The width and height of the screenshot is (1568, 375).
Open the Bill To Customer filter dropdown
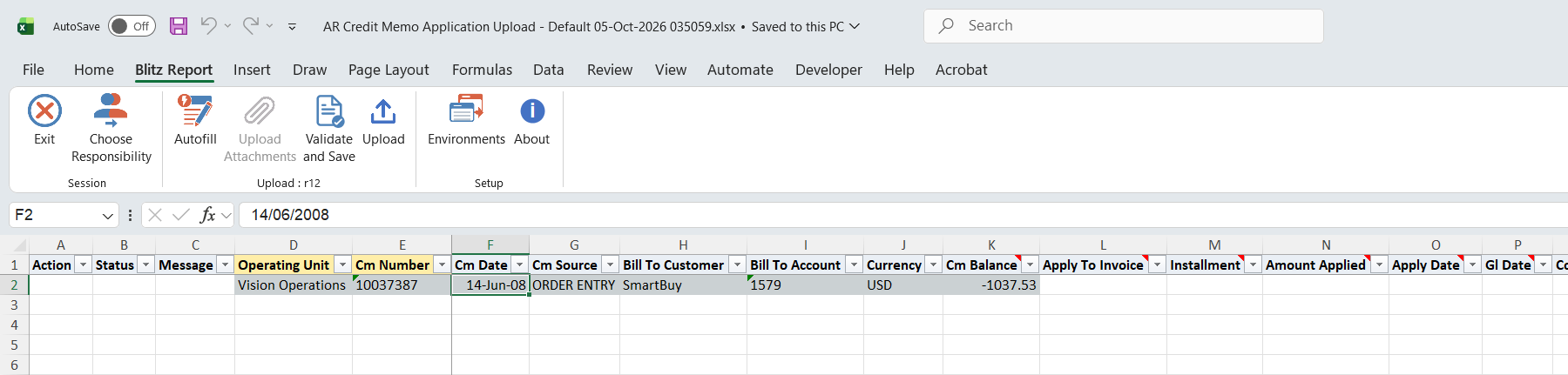tap(737, 265)
